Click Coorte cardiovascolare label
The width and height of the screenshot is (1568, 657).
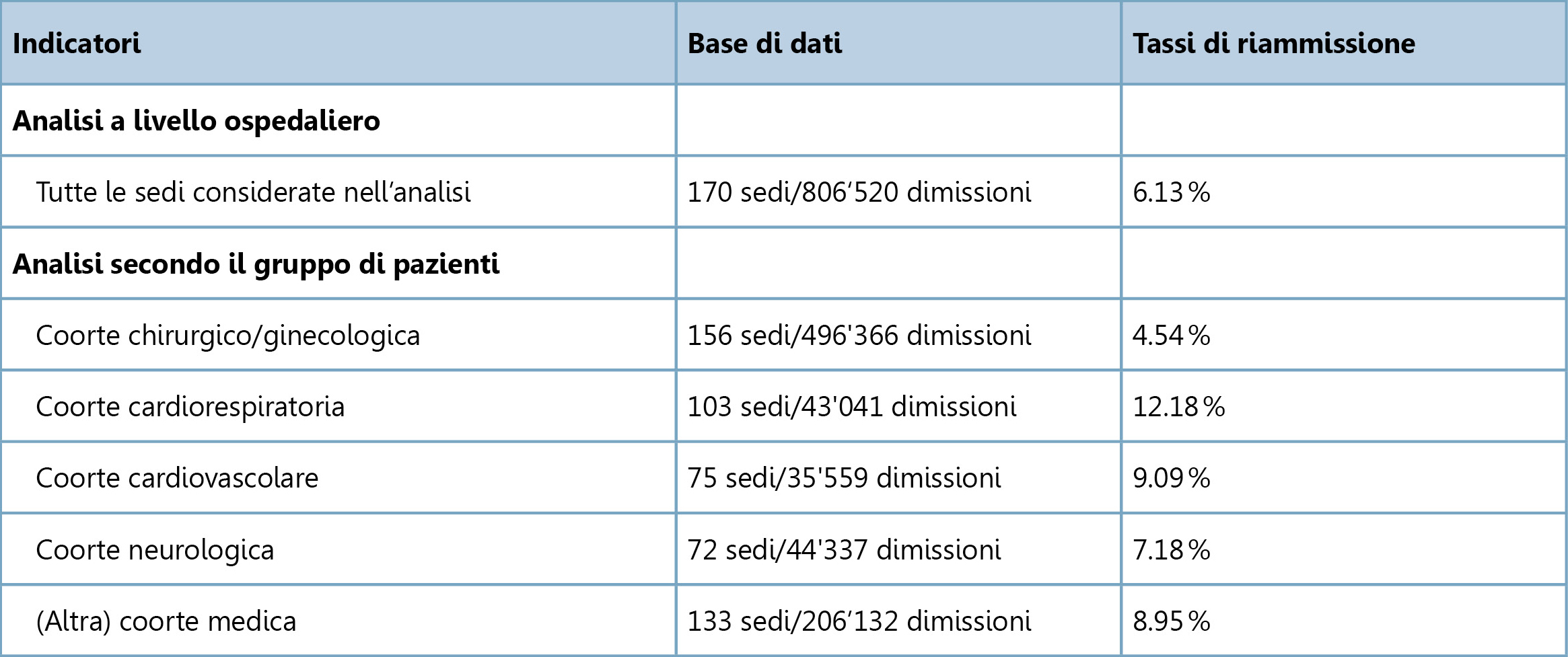coord(177,478)
